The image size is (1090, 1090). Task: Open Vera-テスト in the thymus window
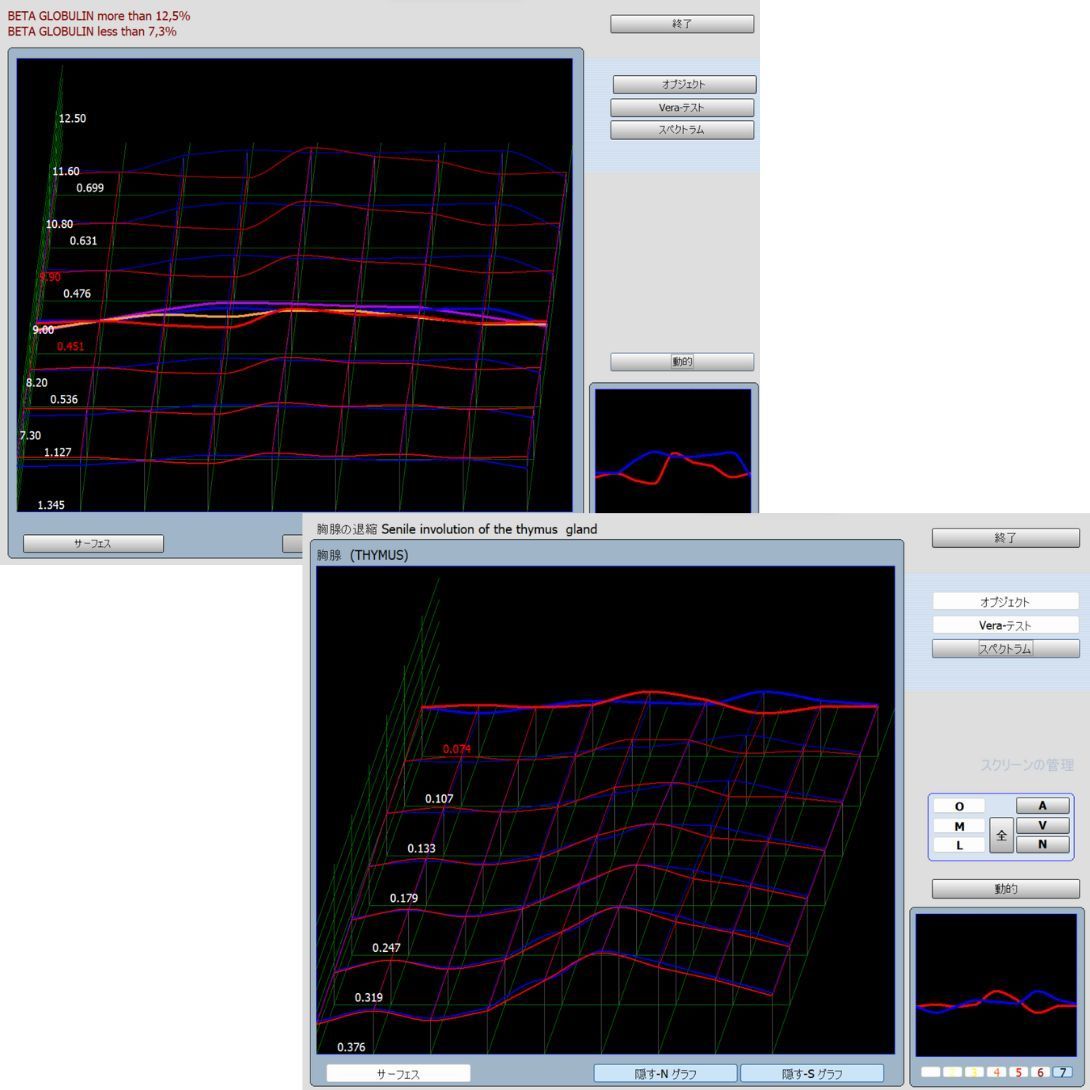(1005, 625)
